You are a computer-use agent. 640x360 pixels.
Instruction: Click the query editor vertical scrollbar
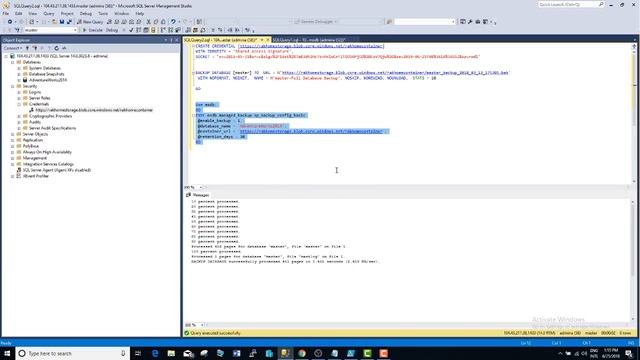(634, 113)
